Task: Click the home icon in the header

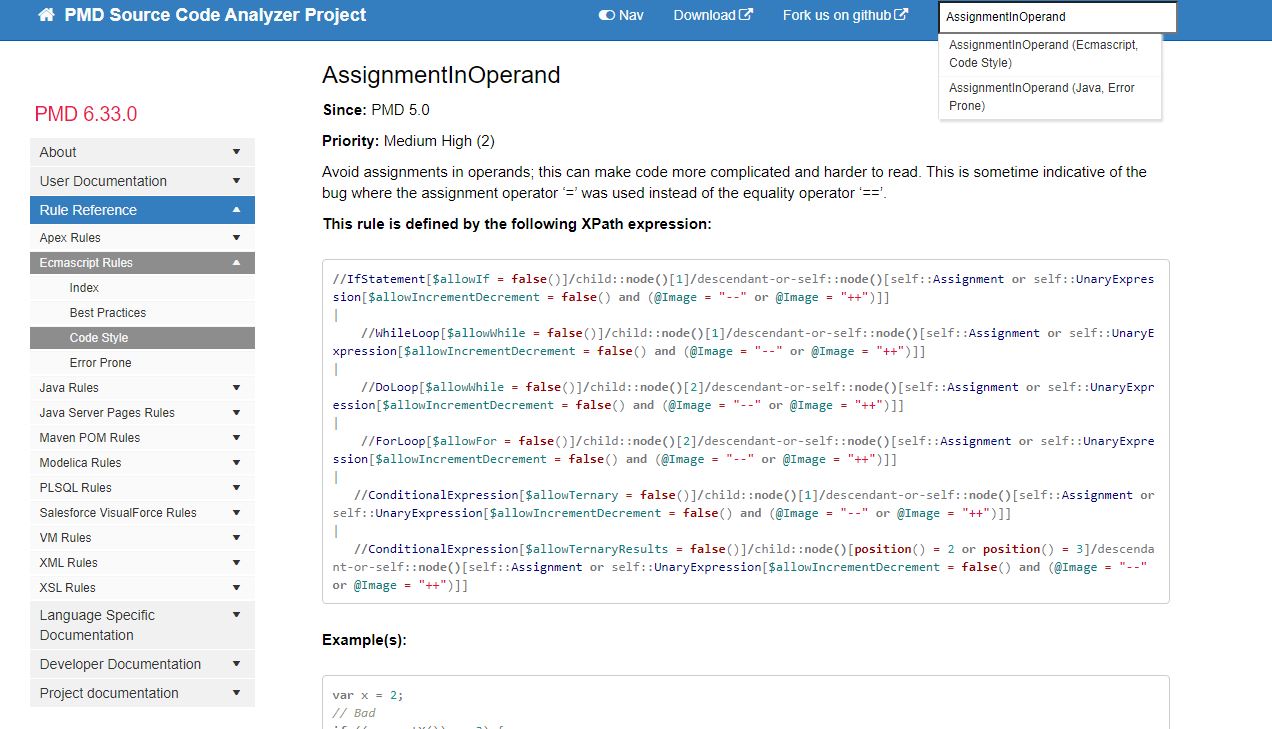Action: pyautogui.click(x=46, y=15)
